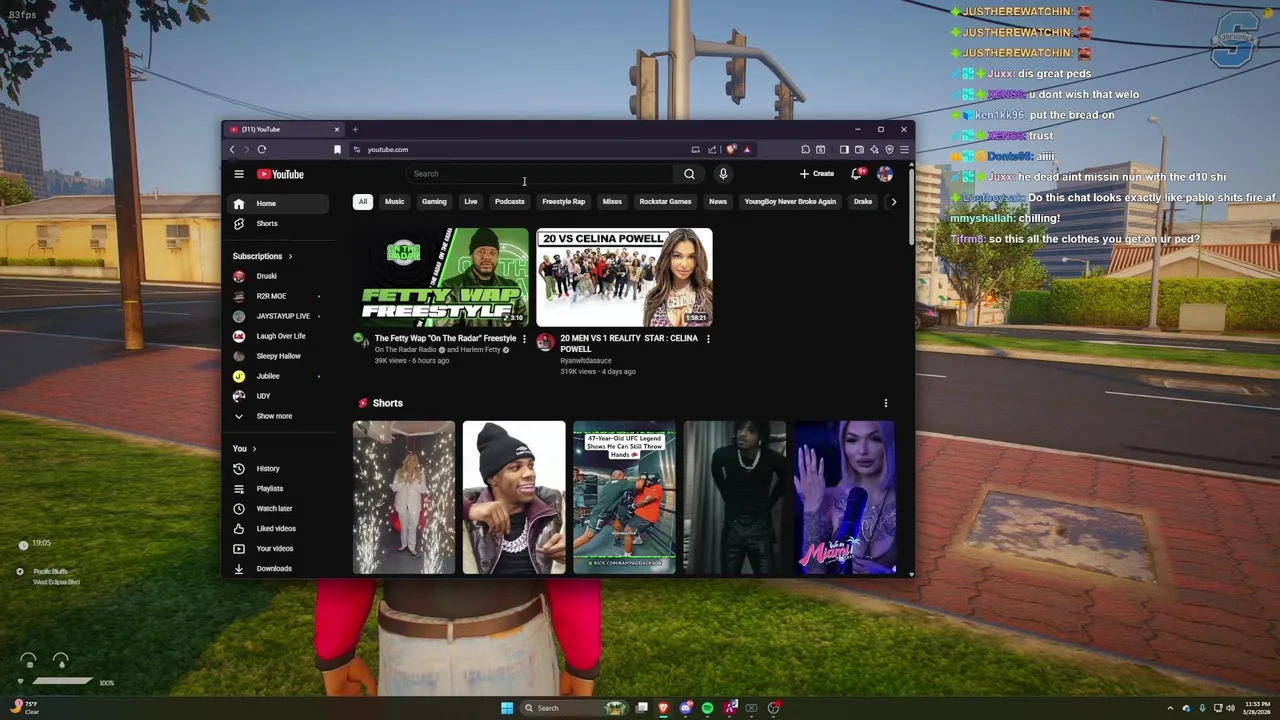This screenshot has width=1280, height=720.
Task: Open Discord from the taskbar
Action: click(x=686, y=708)
